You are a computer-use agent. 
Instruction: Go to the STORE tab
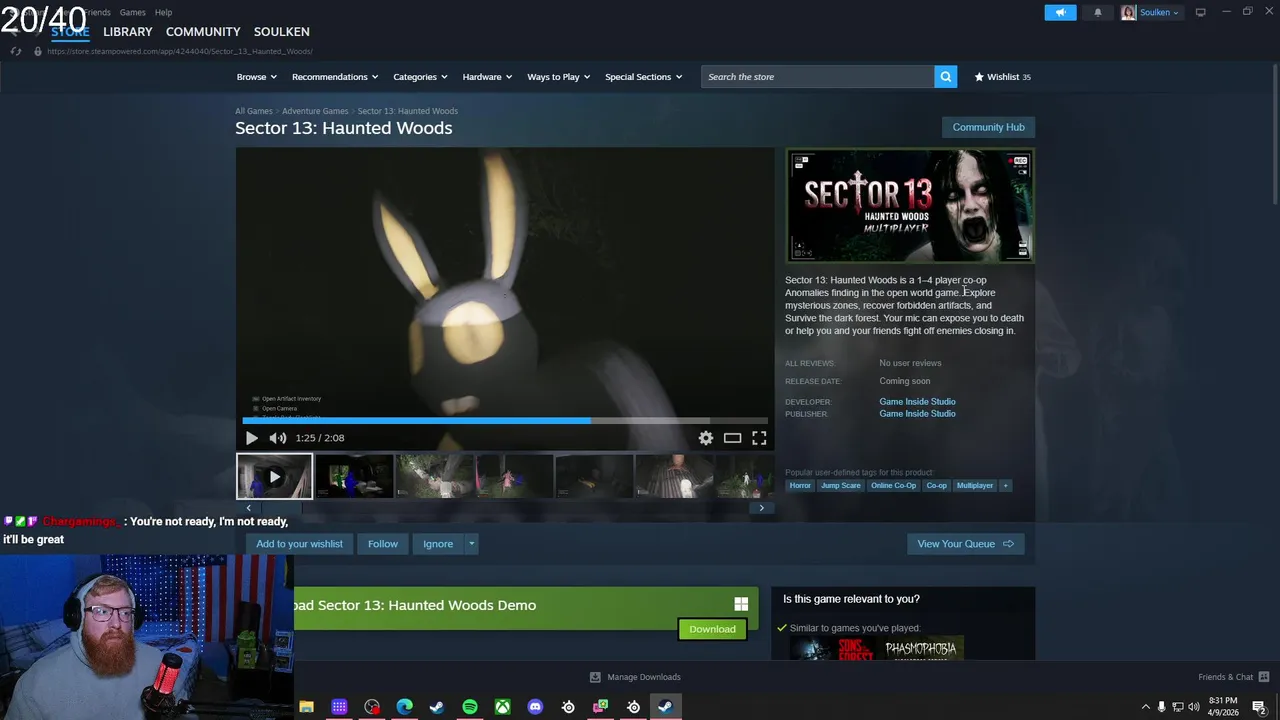pyautogui.click(x=70, y=32)
